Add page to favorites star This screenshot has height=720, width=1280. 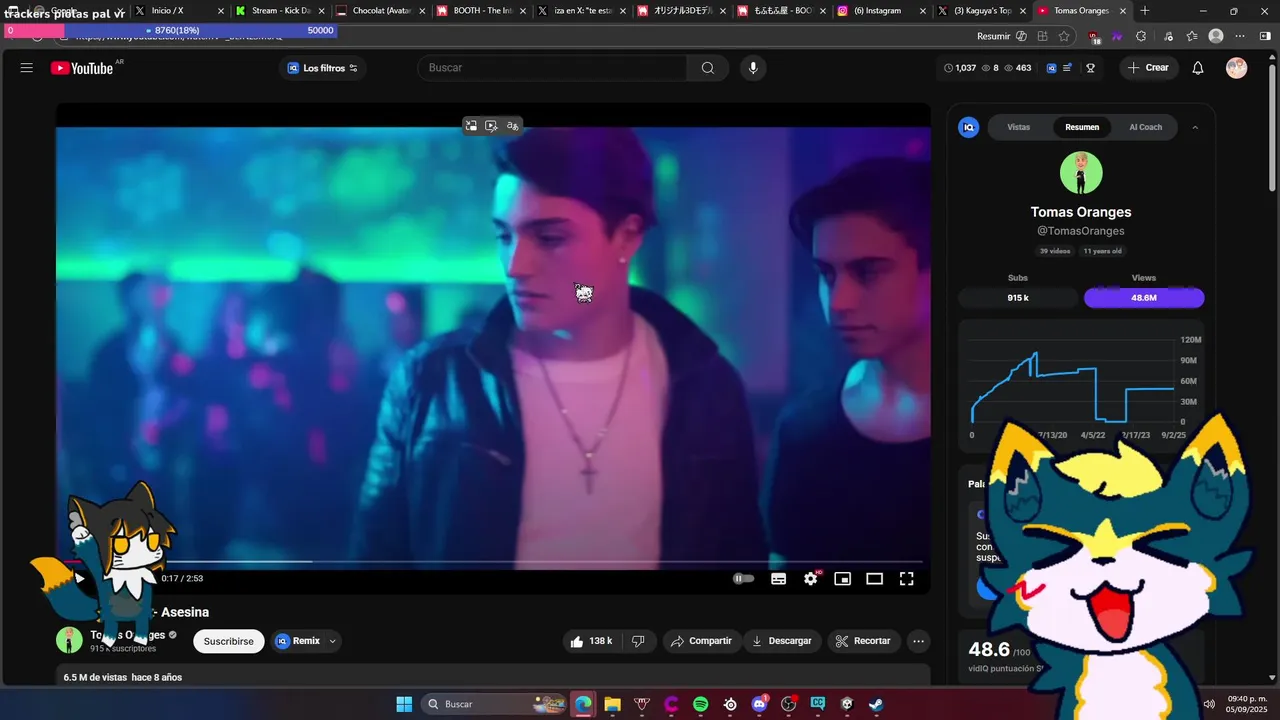pos(1064,36)
